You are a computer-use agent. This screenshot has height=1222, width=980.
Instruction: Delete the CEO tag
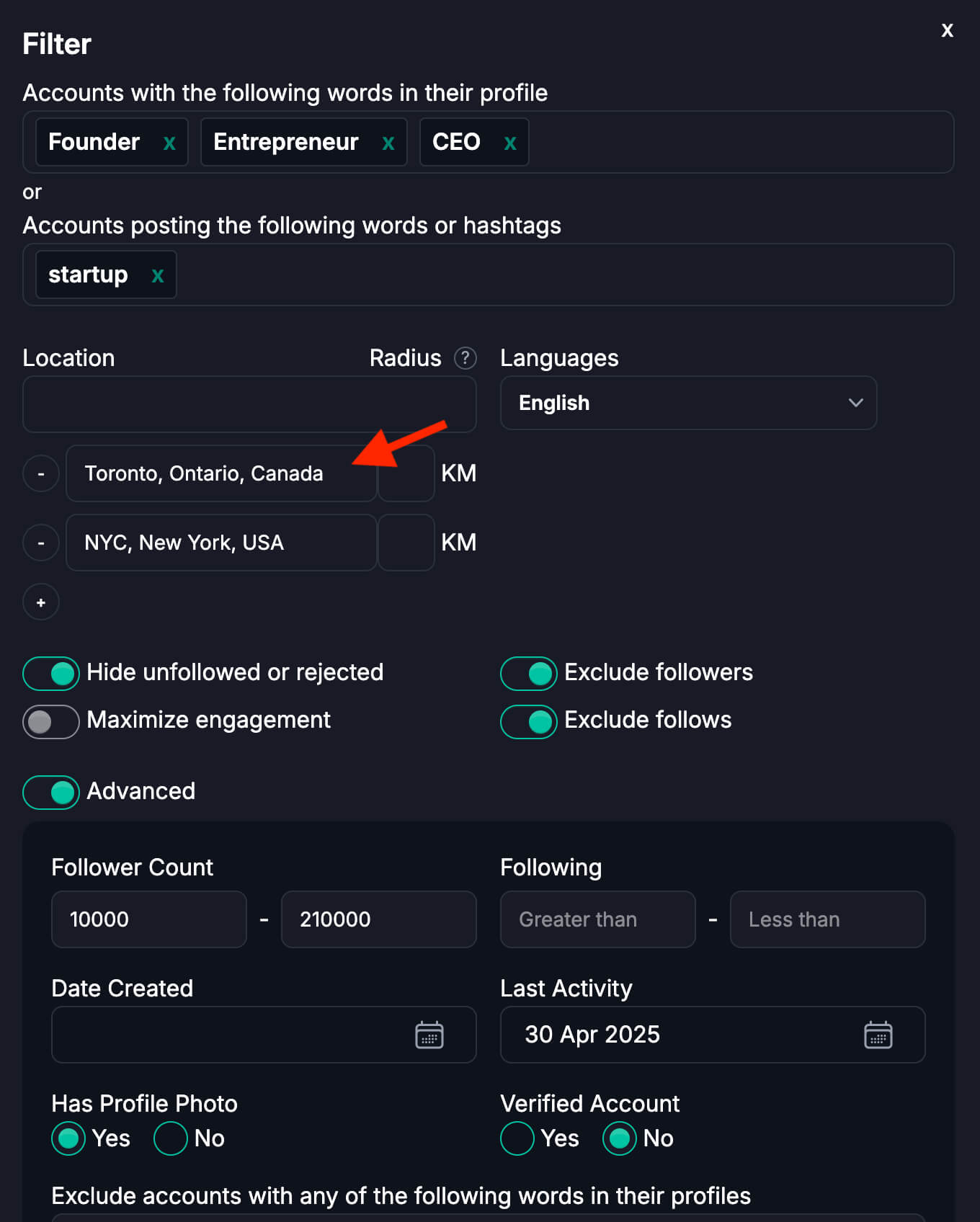510,143
